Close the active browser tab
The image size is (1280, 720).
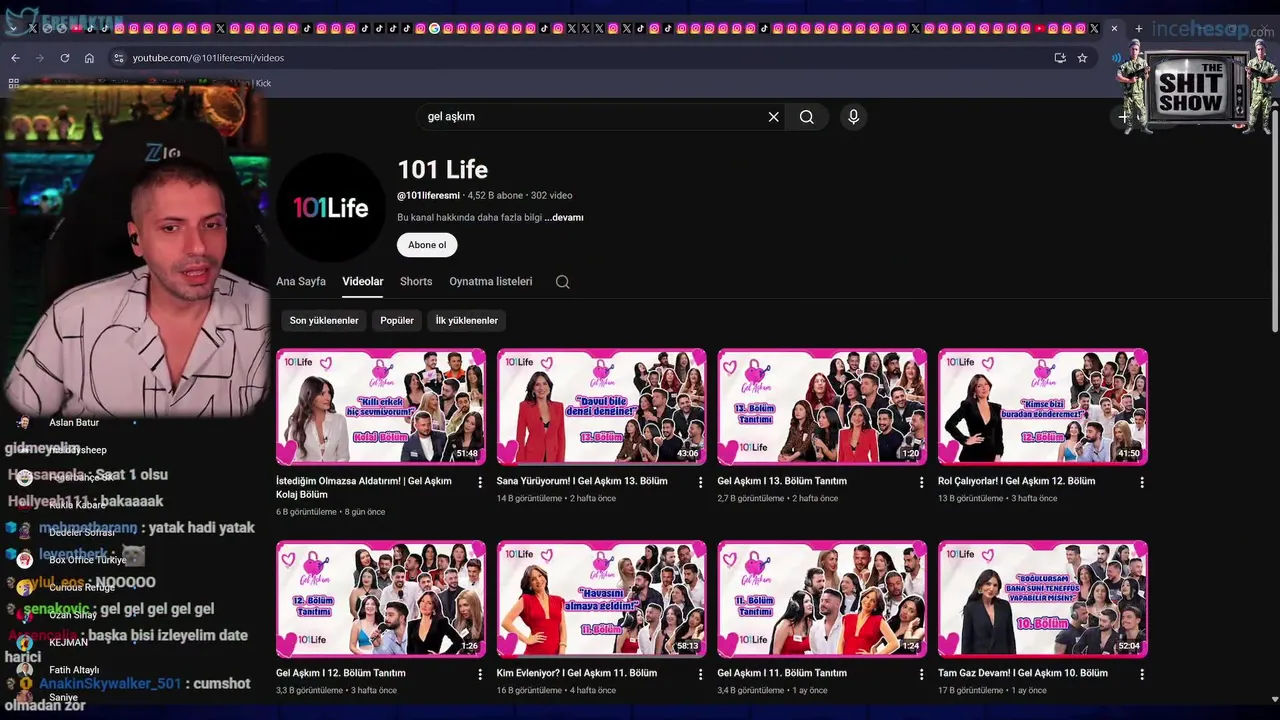tap(1114, 28)
